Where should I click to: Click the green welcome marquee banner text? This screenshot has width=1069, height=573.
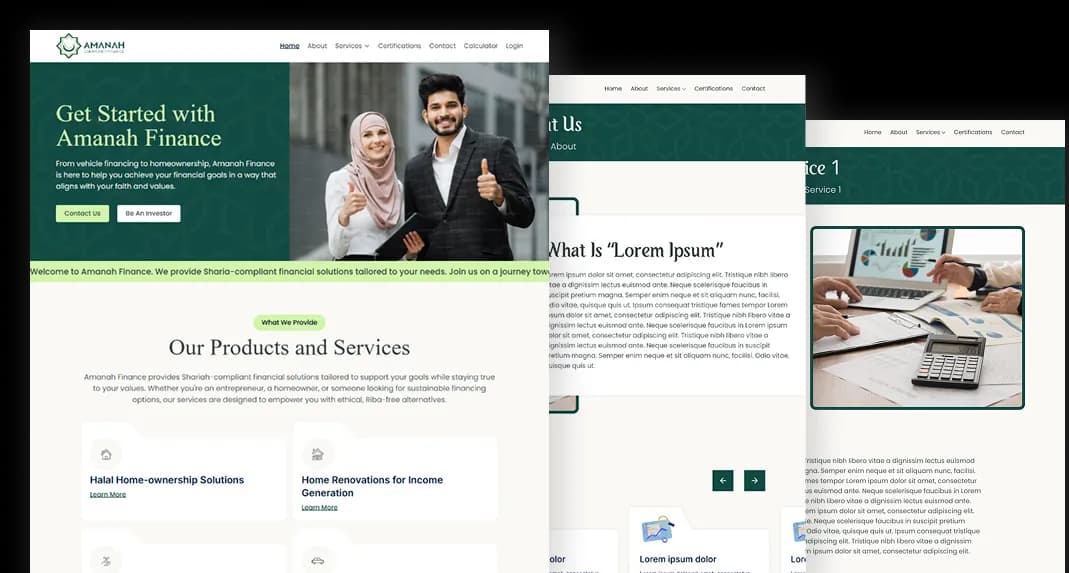tap(290, 271)
